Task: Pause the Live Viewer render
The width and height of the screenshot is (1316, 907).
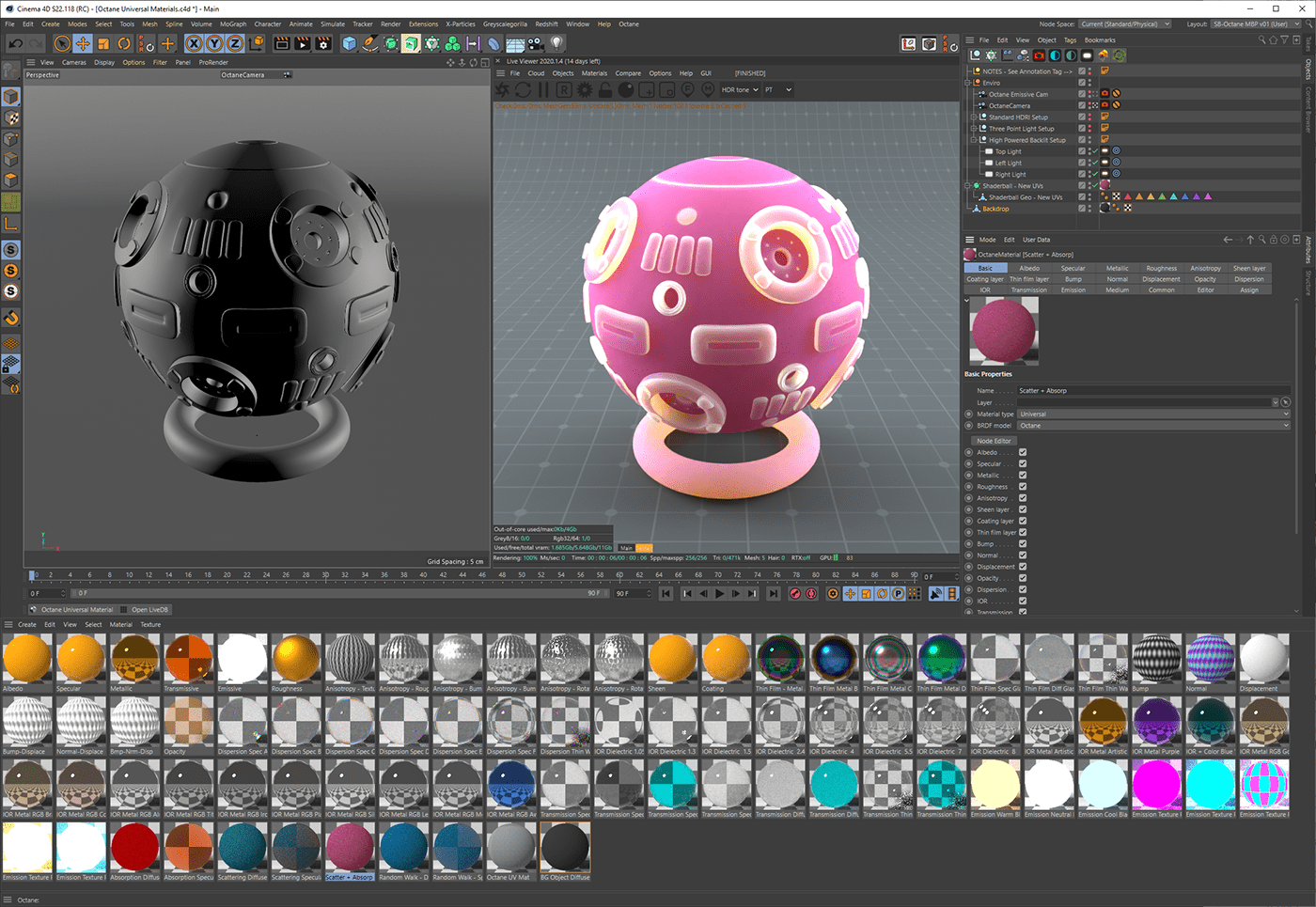Action: tap(543, 90)
